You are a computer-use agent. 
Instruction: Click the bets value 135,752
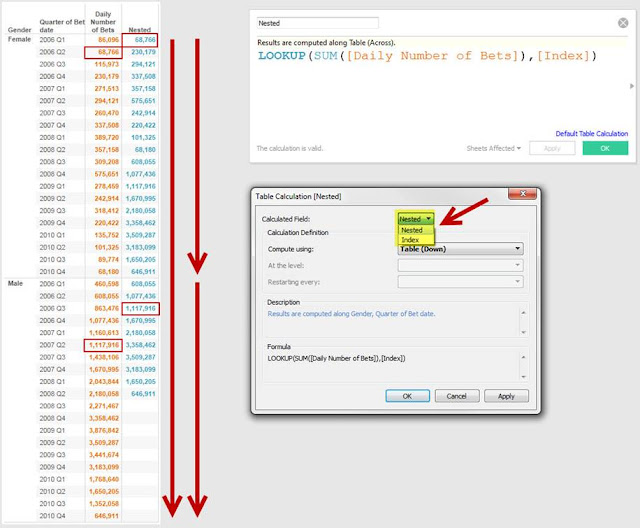(x=107, y=235)
